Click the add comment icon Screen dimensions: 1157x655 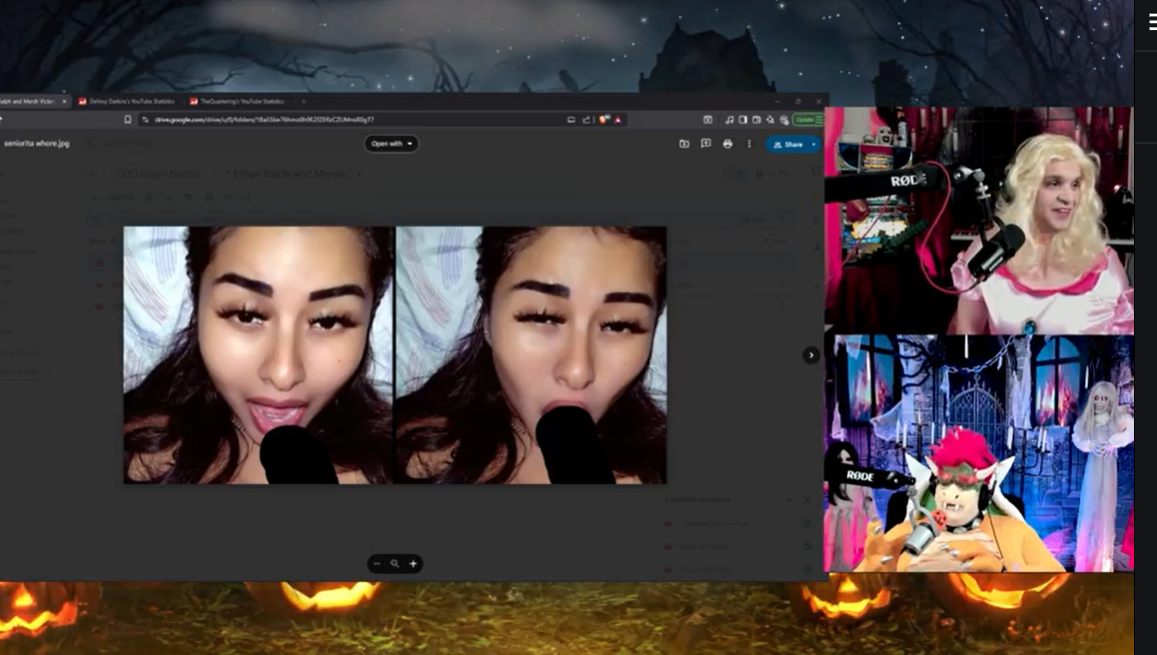705,144
